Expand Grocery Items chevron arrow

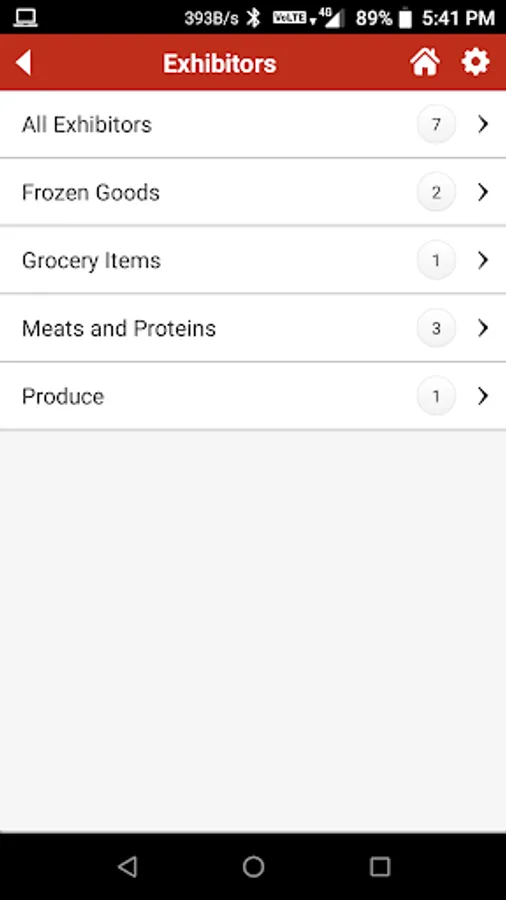[483, 260]
